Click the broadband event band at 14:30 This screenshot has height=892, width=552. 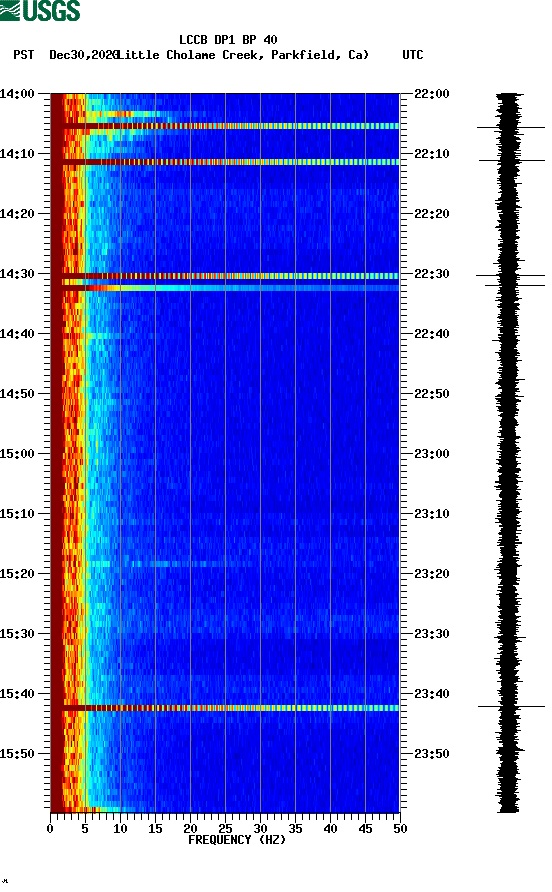pyautogui.click(x=225, y=276)
